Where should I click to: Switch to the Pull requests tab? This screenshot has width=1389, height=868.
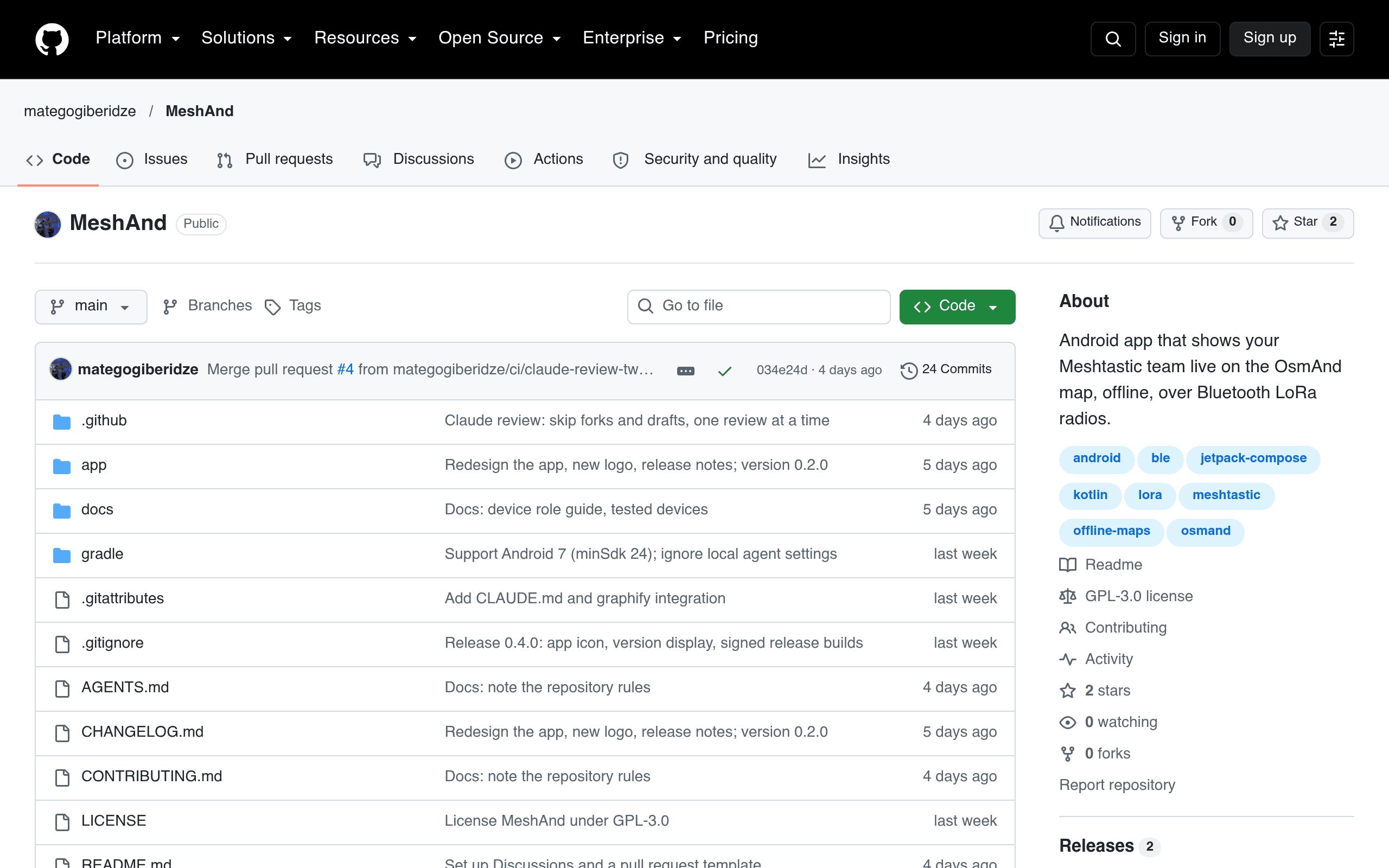click(x=275, y=159)
